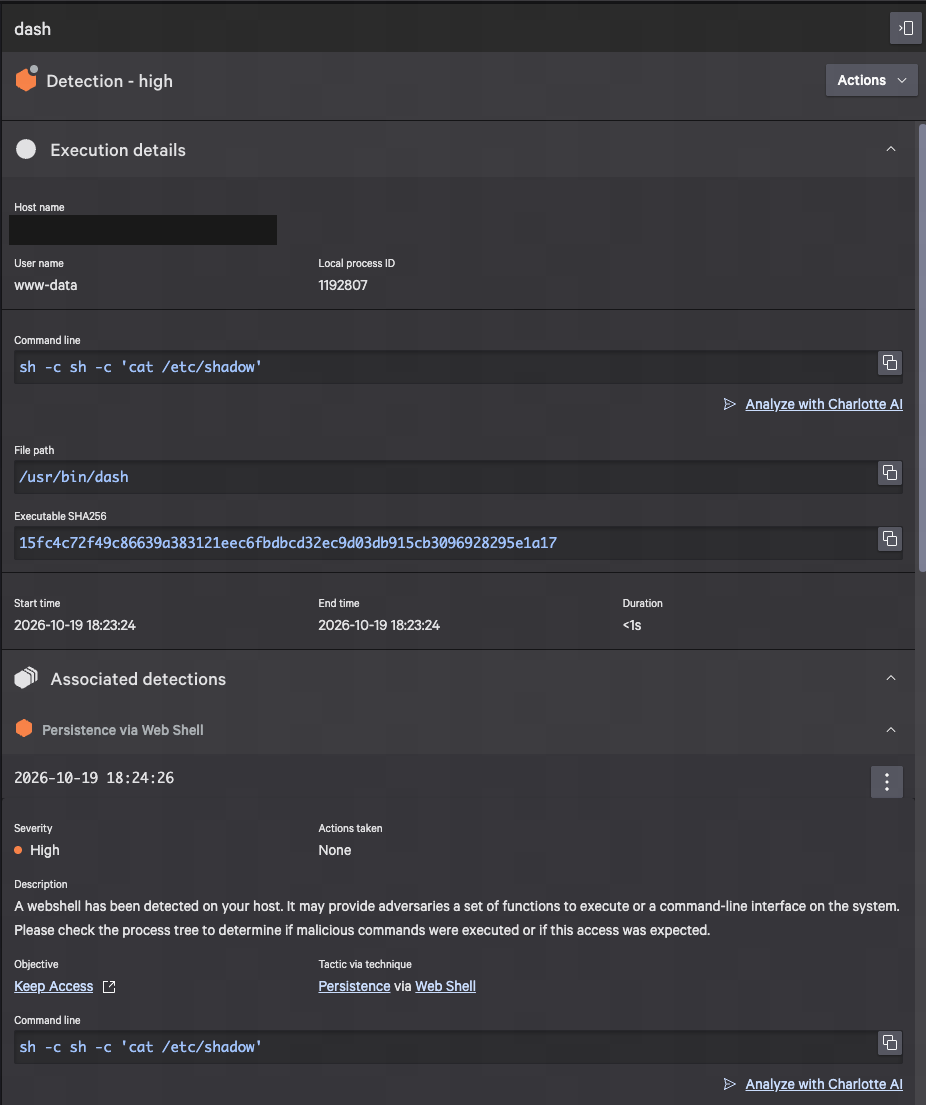Click the Start time value 18:23:24
The height and width of the screenshot is (1105, 926).
[75, 625]
